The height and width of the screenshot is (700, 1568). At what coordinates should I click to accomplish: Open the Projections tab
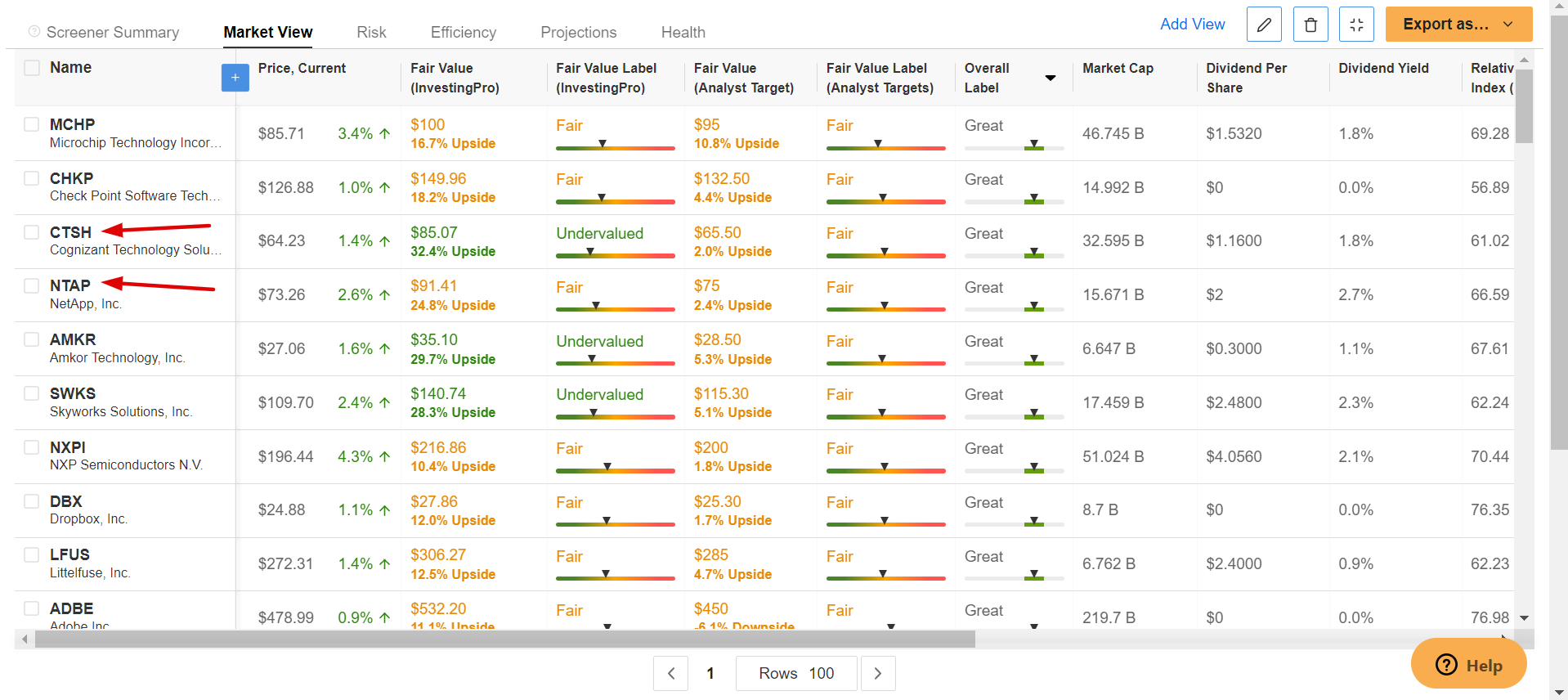(x=579, y=32)
